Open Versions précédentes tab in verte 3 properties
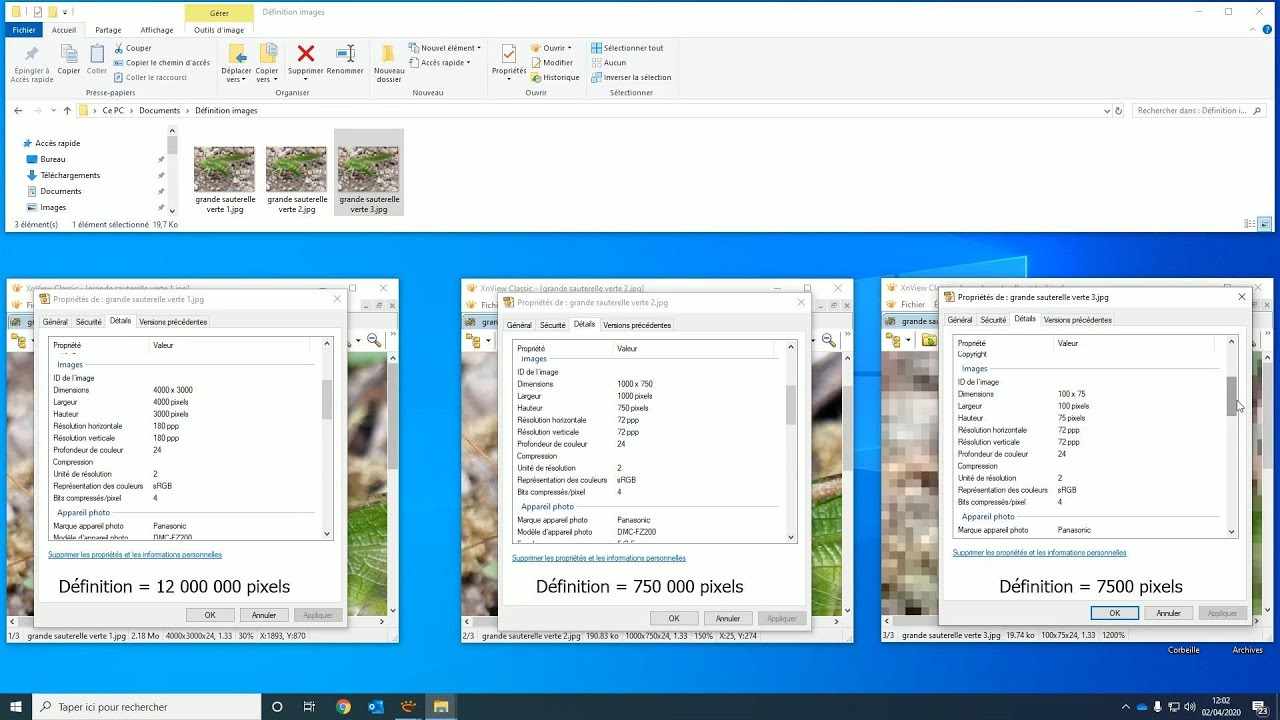The image size is (1280, 720). click(1077, 320)
